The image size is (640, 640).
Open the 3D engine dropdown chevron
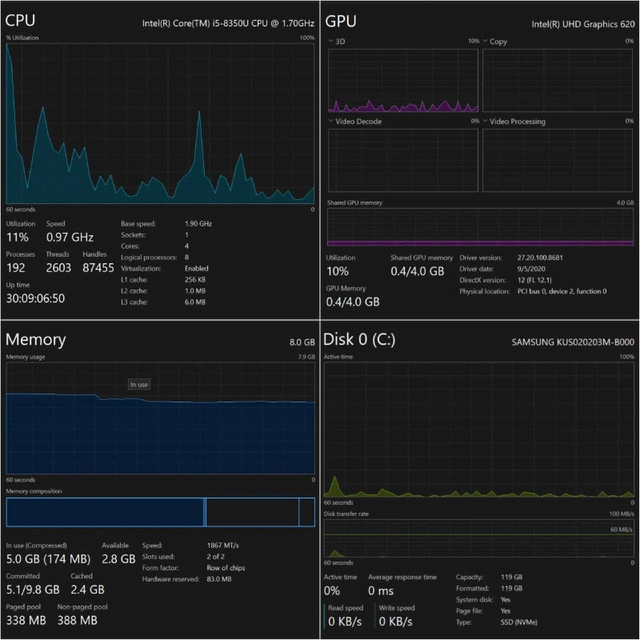[x=331, y=42]
